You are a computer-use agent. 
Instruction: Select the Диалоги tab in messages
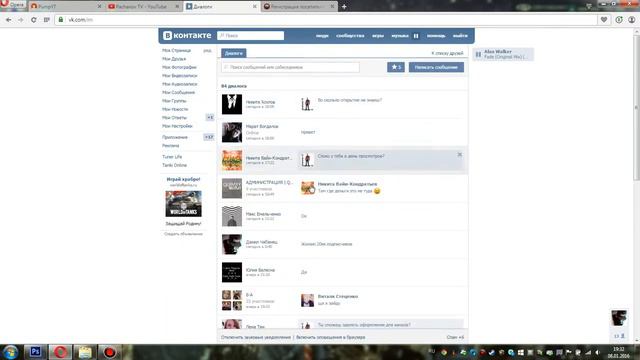tap(233, 53)
